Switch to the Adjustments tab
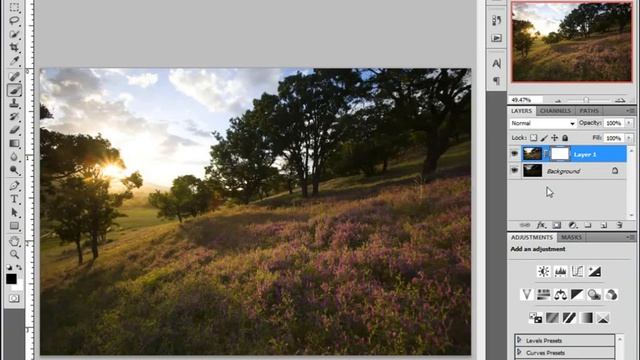640x360 pixels. tap(532, 238)
